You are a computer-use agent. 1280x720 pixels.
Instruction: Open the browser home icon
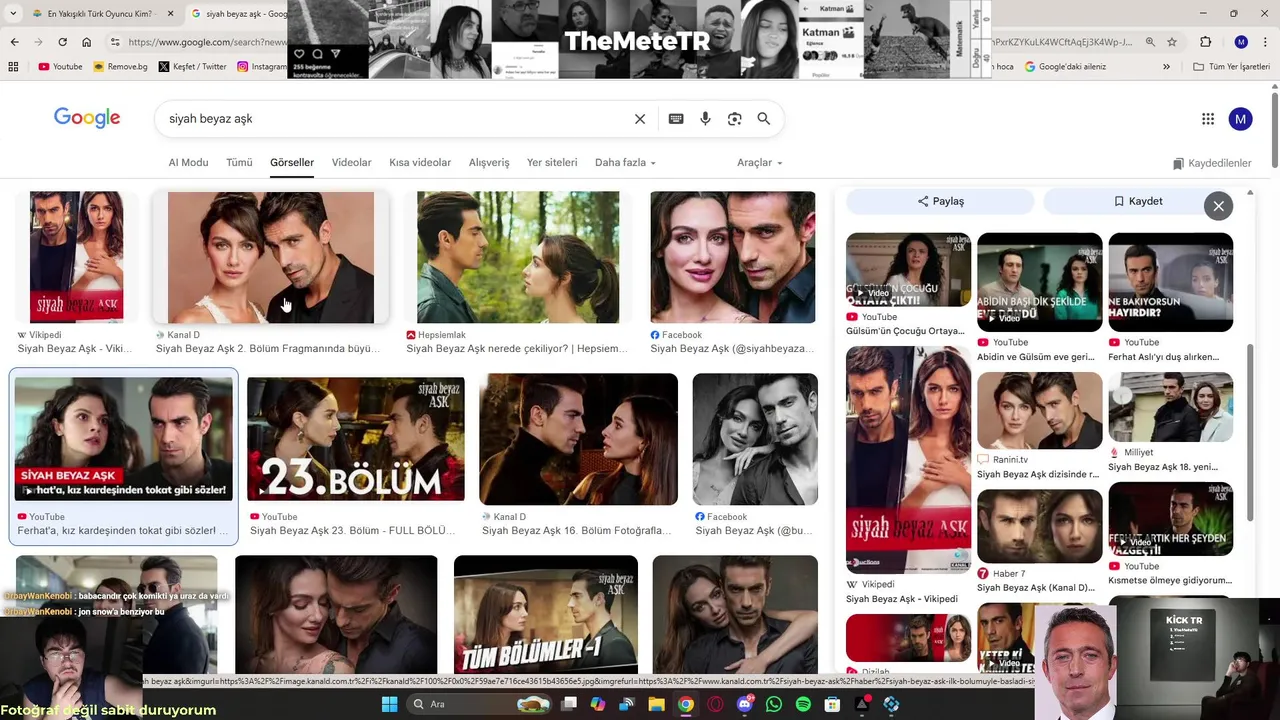pyautogui.click(x=87, y=42)
